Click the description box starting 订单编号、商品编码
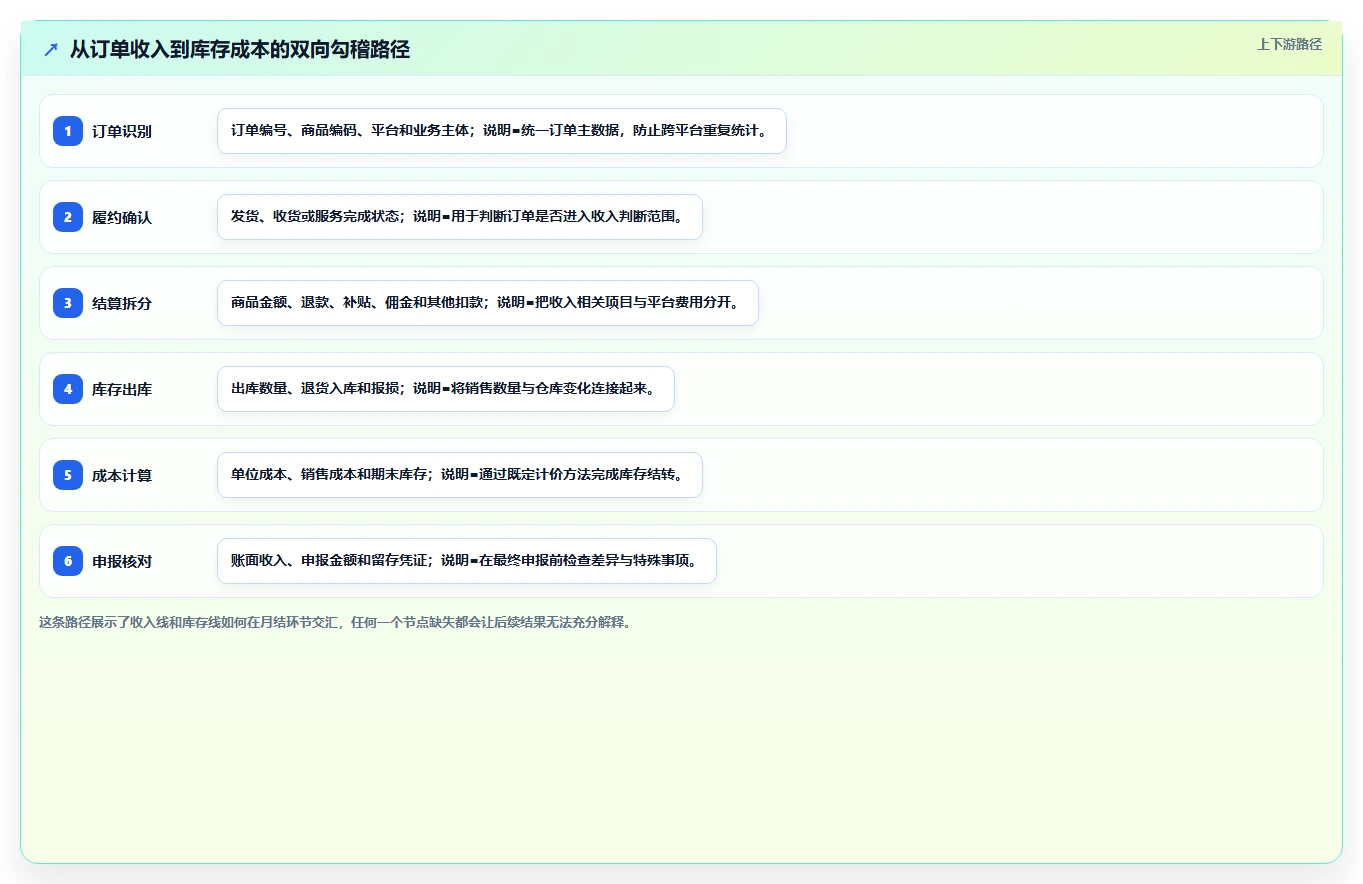This screenshot has width=1363, height=884. coord(502,131)
